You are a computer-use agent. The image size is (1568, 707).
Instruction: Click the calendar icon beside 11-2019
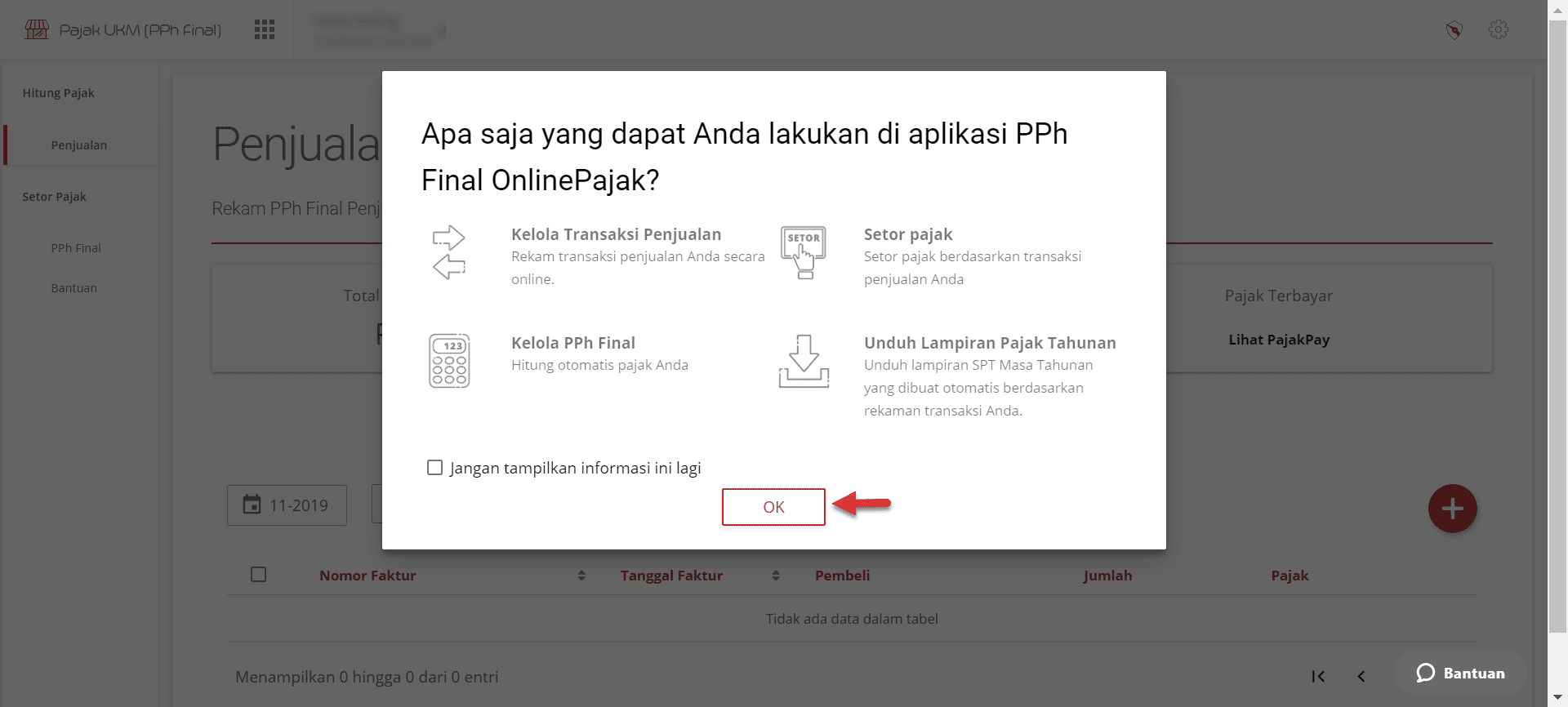click(x=252, y=505)
